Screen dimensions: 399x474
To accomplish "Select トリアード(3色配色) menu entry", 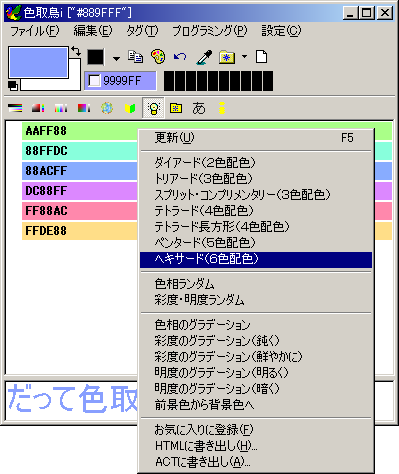I will (x=256, y=179).
